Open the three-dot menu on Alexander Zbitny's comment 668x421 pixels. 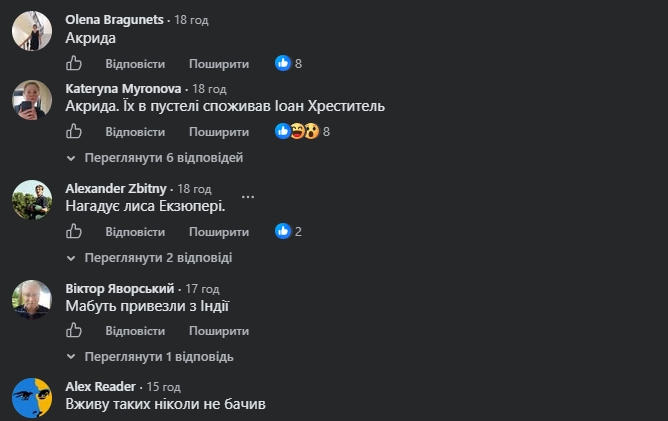pyautogui.click(x=248, y=197)
